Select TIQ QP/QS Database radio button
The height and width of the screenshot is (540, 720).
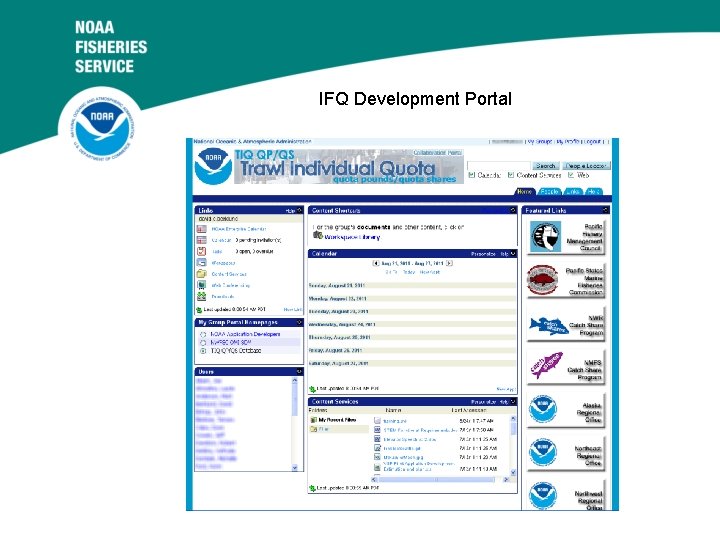click(203, 351)
